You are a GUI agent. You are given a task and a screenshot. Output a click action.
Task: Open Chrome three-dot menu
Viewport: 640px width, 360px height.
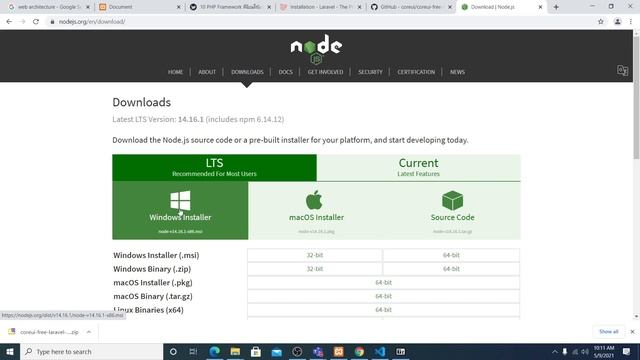tap(631, 22)
